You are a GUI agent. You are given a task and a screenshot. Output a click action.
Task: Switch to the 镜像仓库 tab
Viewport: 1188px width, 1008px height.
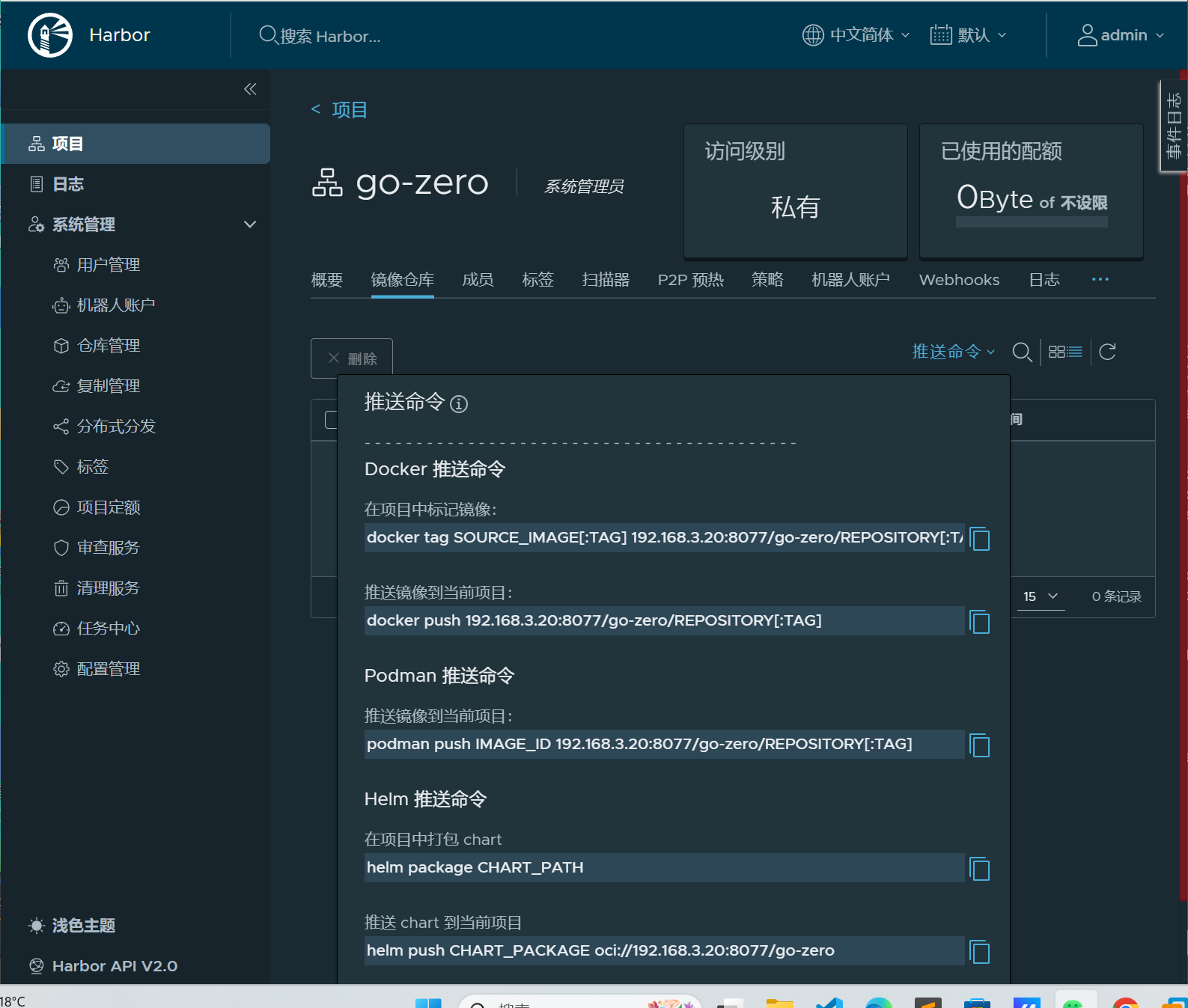coord(403,280)
